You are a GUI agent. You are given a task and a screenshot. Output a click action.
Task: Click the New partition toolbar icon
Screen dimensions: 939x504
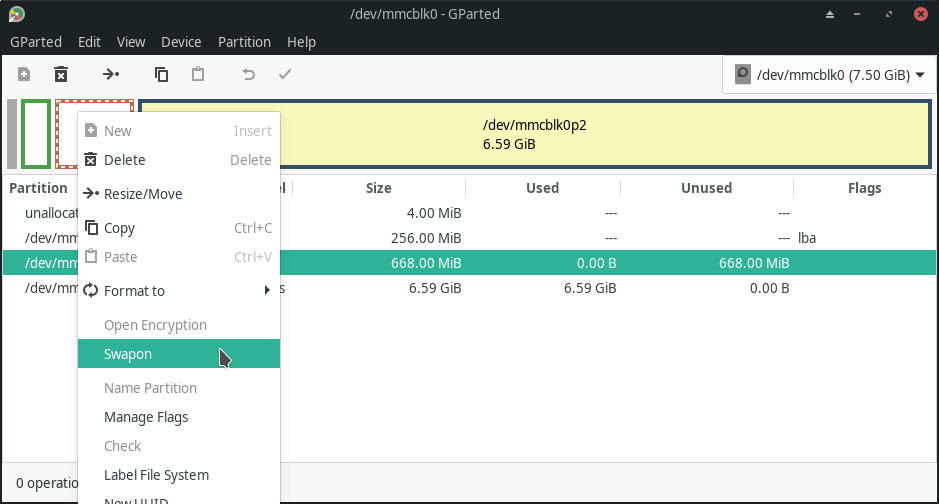[24, 74]
